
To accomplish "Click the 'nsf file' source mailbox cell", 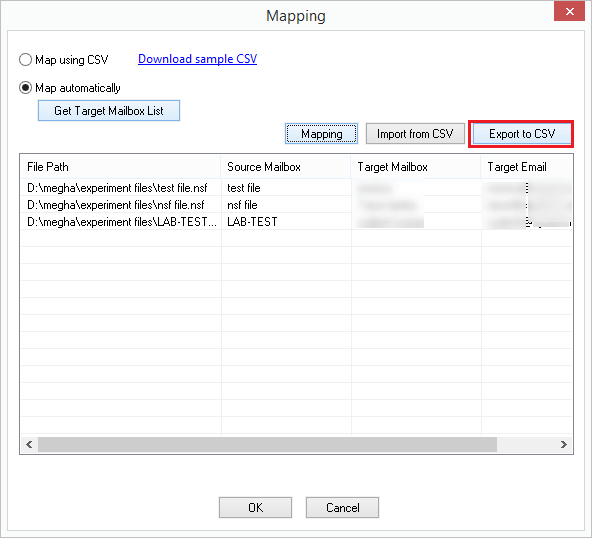I will point(286,205).
